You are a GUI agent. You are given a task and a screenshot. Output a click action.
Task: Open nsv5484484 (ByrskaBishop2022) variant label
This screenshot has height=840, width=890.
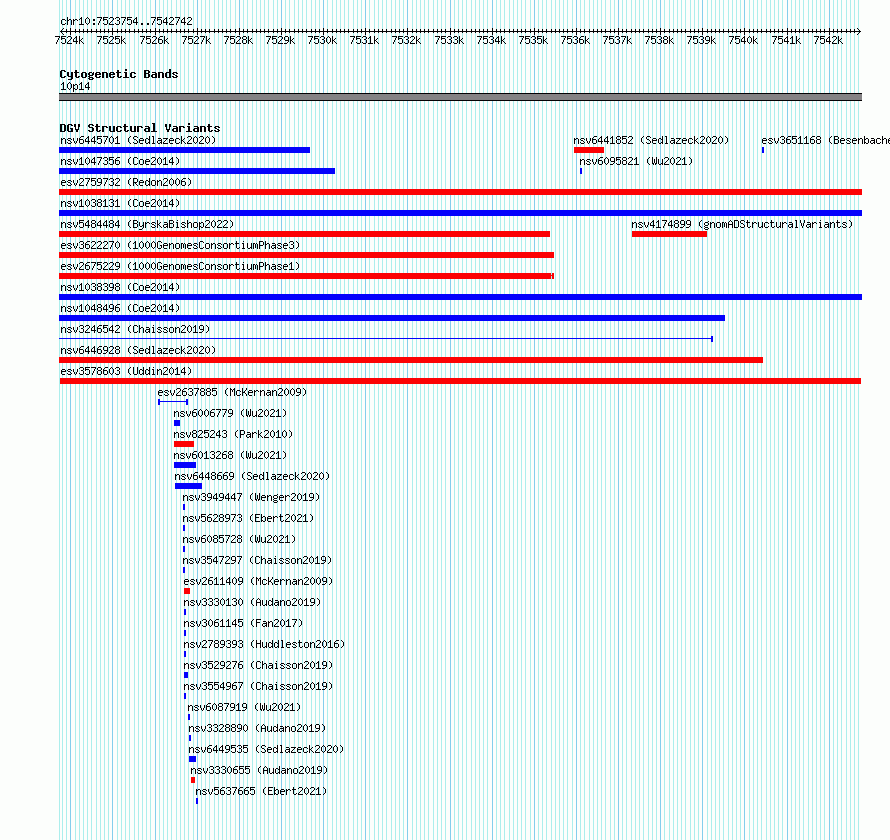[x=147, y=224]
